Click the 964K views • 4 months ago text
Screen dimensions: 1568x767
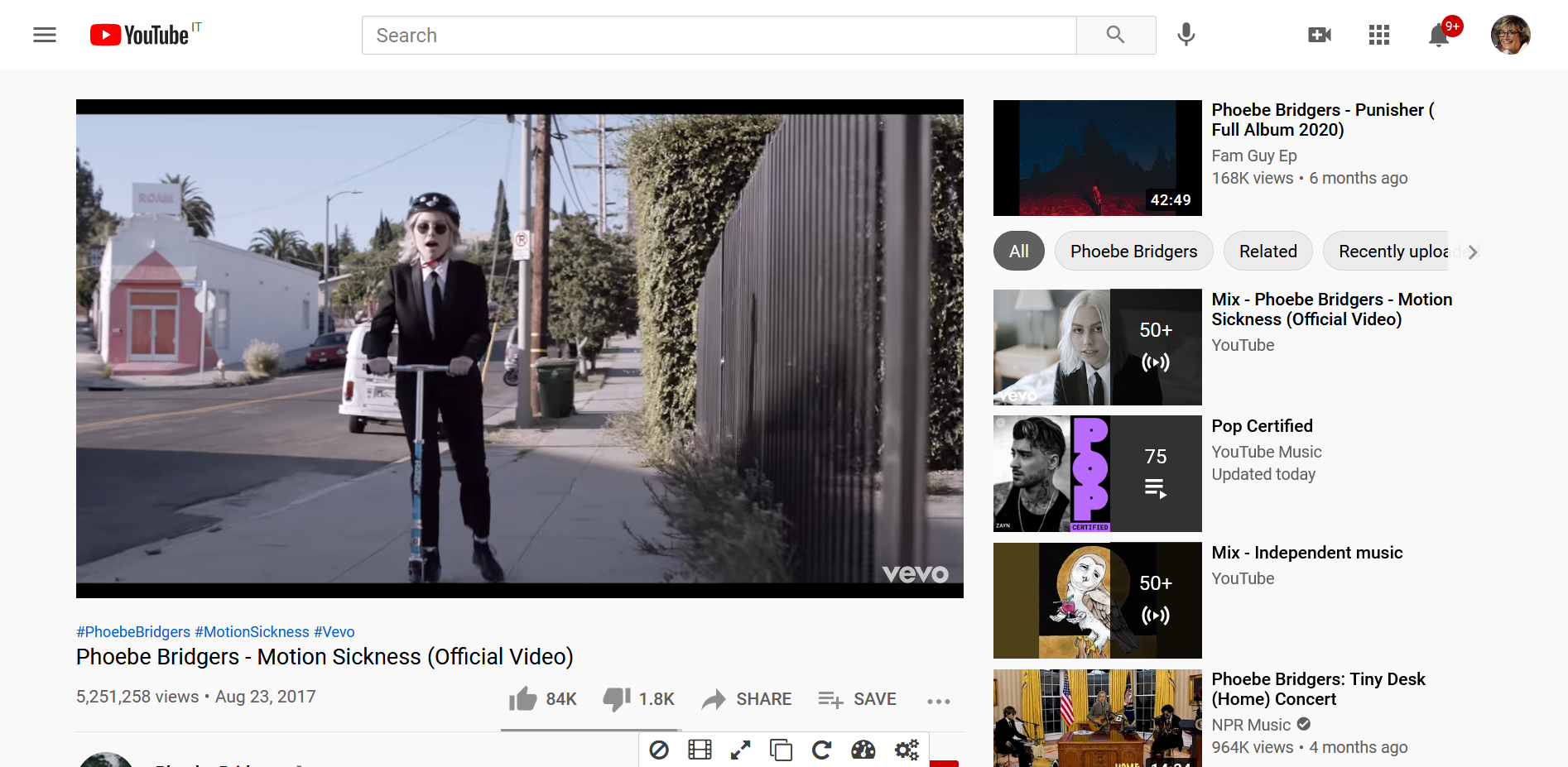(x=1309, y=747)
